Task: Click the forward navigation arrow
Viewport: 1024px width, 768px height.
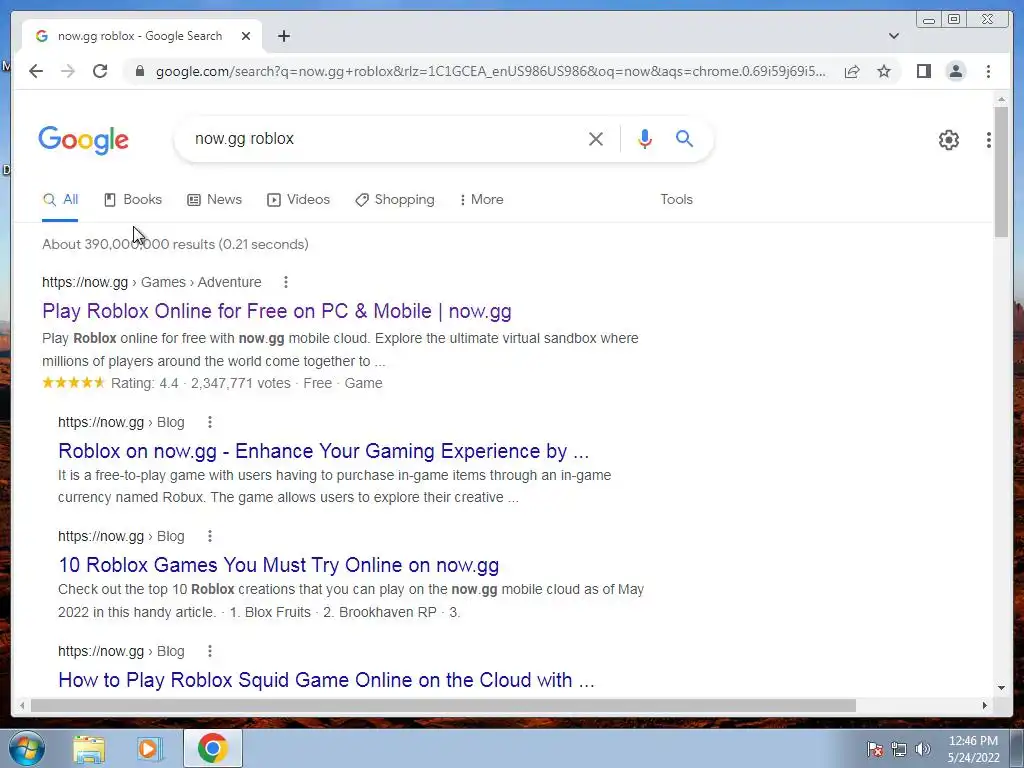Action: 68,71
